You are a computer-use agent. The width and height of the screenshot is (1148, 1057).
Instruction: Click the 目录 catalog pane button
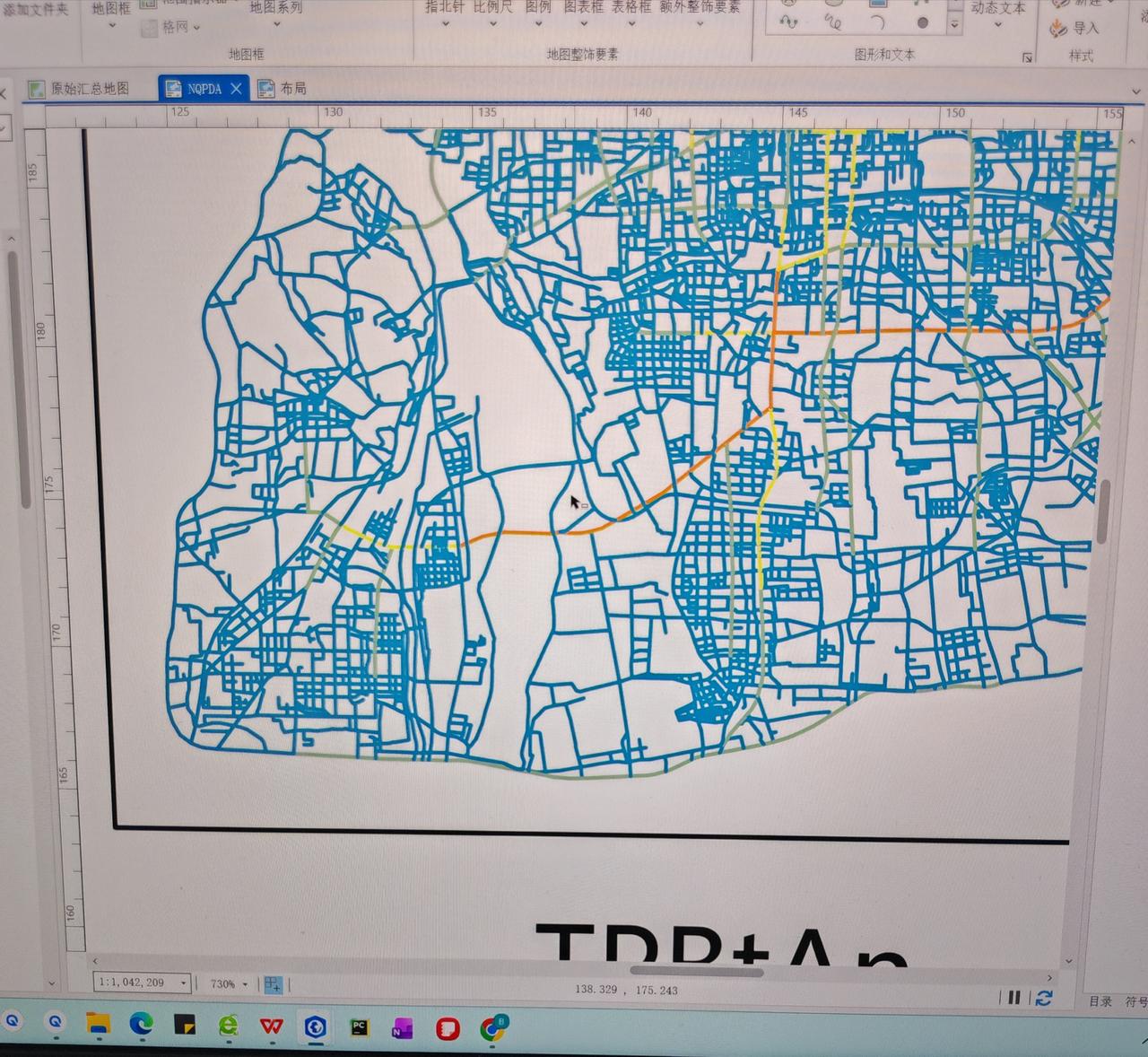tap(1100, 1001)
